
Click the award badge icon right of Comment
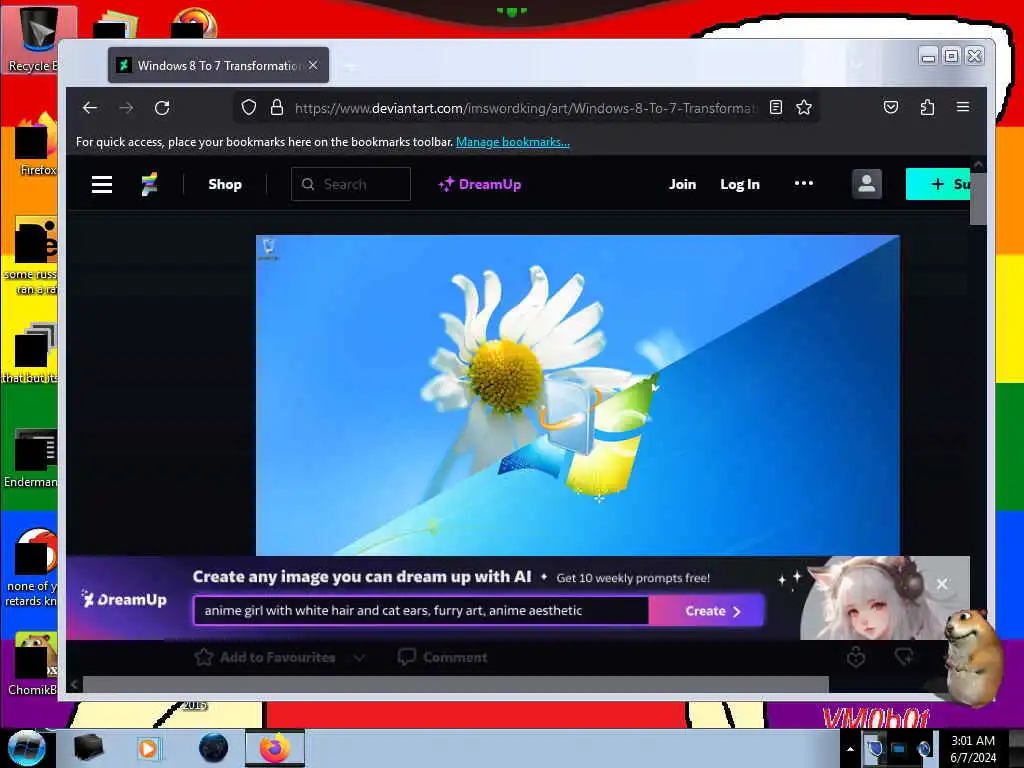856,657
